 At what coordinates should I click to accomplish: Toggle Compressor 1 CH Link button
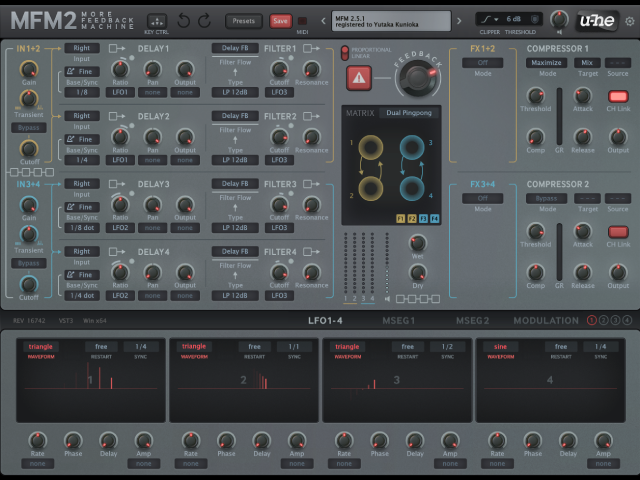tap(618, 96)
